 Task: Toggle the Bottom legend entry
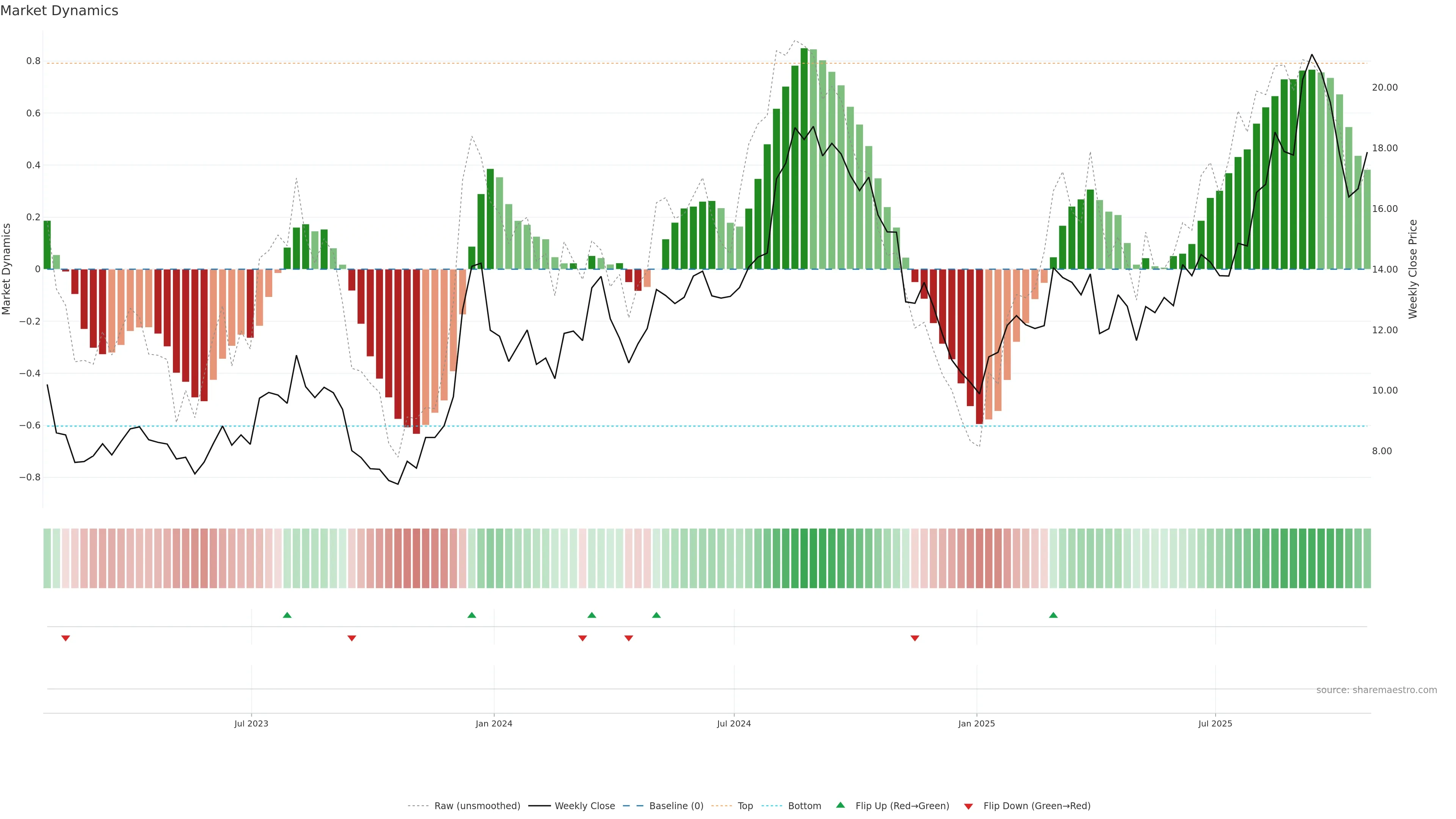804,806
